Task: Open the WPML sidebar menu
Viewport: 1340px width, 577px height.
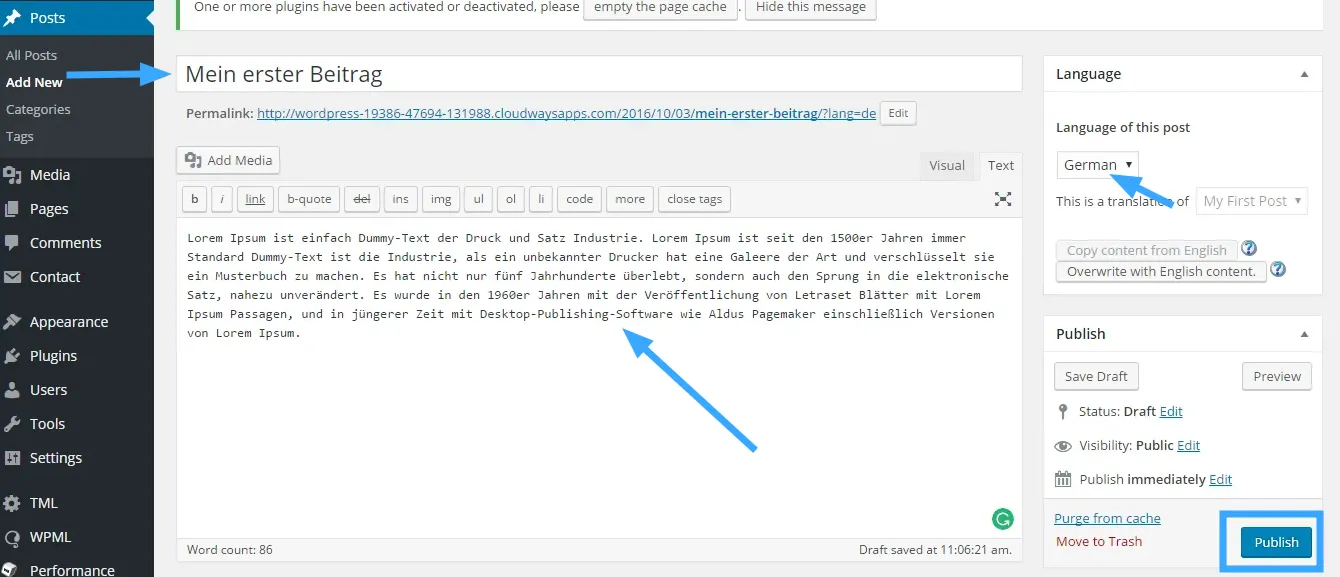Action: point(50,537)
